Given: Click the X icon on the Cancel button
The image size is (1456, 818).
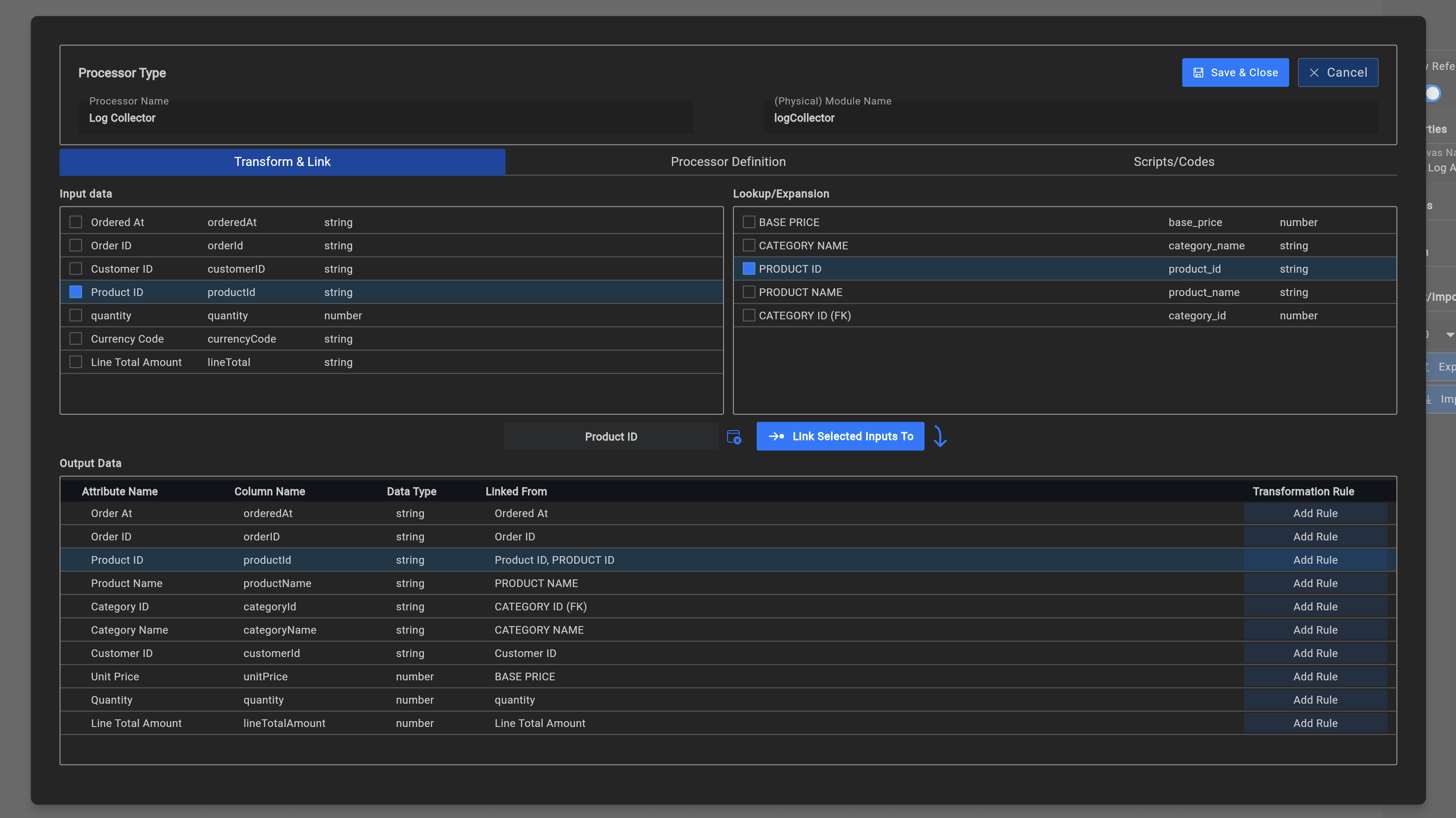Looking at the screenshot, I should tap(1314, 73).
